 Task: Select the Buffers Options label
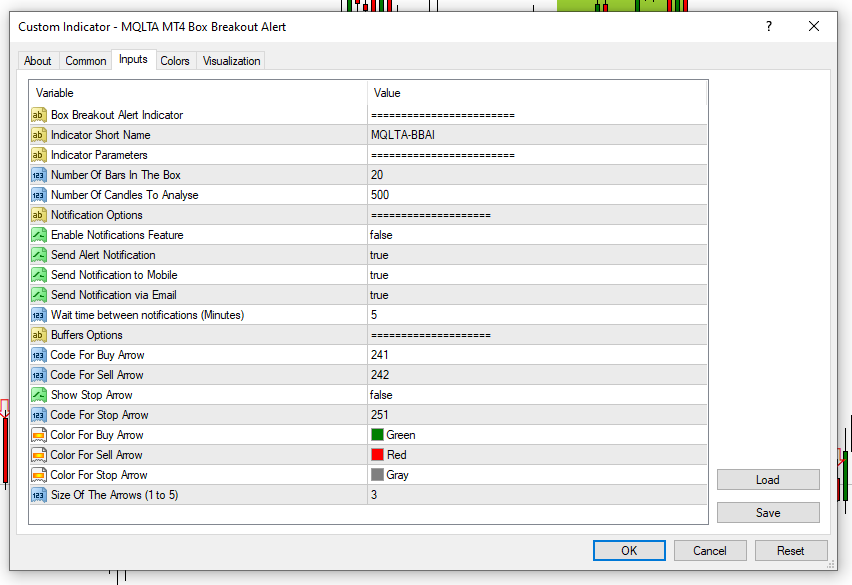pyautogui.click(x=86, y=335)
